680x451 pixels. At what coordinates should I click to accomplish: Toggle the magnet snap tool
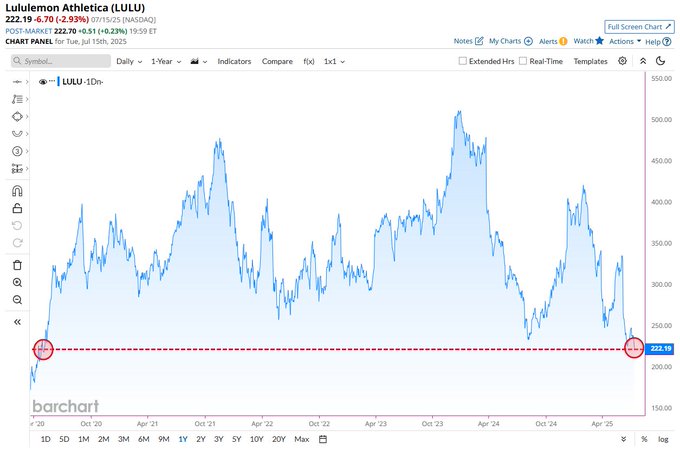tap(17, 191)
